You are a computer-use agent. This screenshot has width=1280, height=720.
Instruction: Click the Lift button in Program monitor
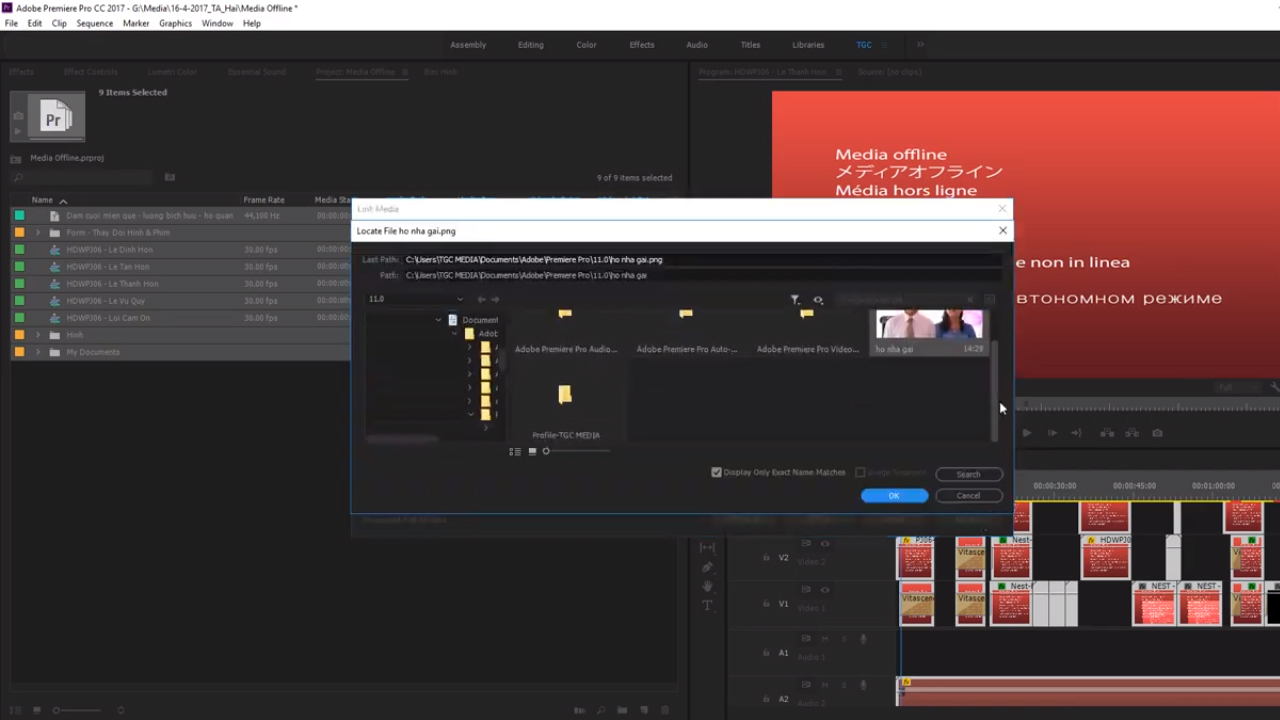pos(1107,433)
